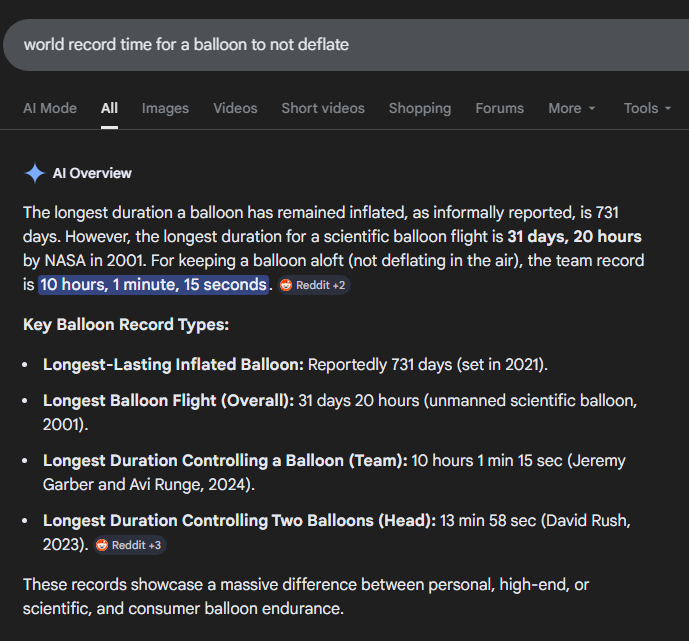Select the All results tab
The image size is (689, 641).
(109, 108)
